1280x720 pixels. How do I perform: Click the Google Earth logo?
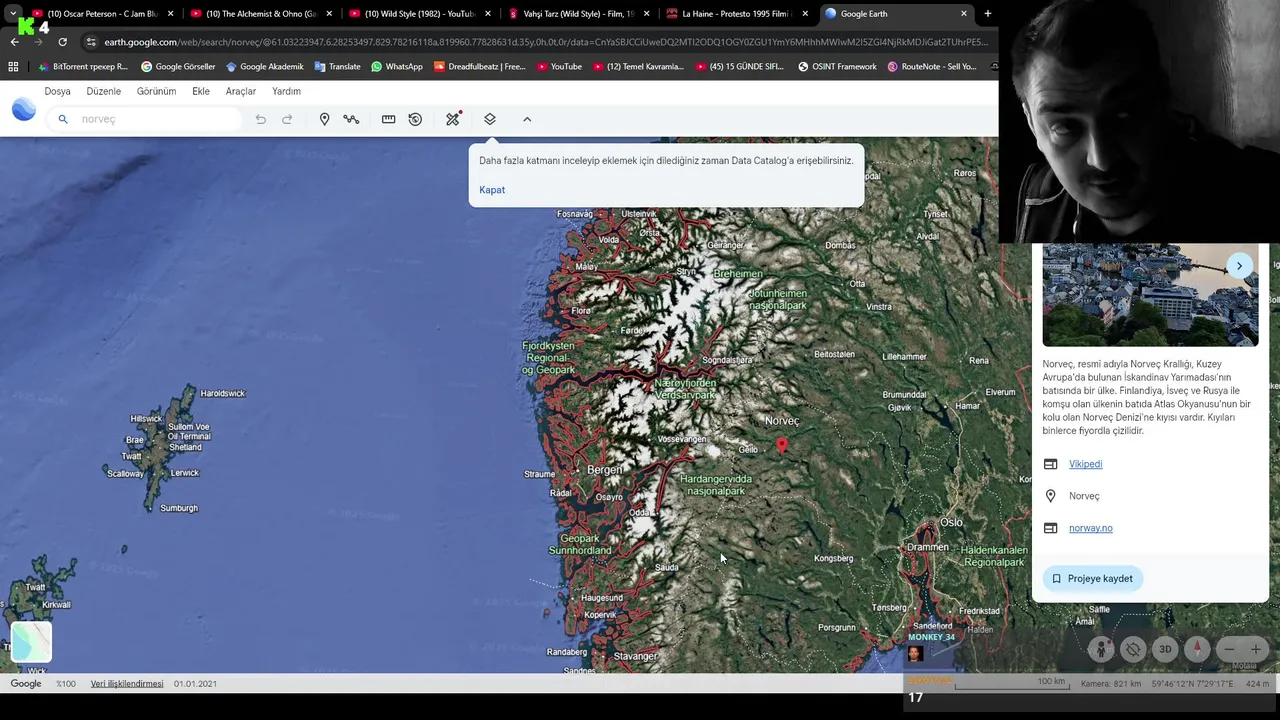pyautogui.click(x=24, y=109)
